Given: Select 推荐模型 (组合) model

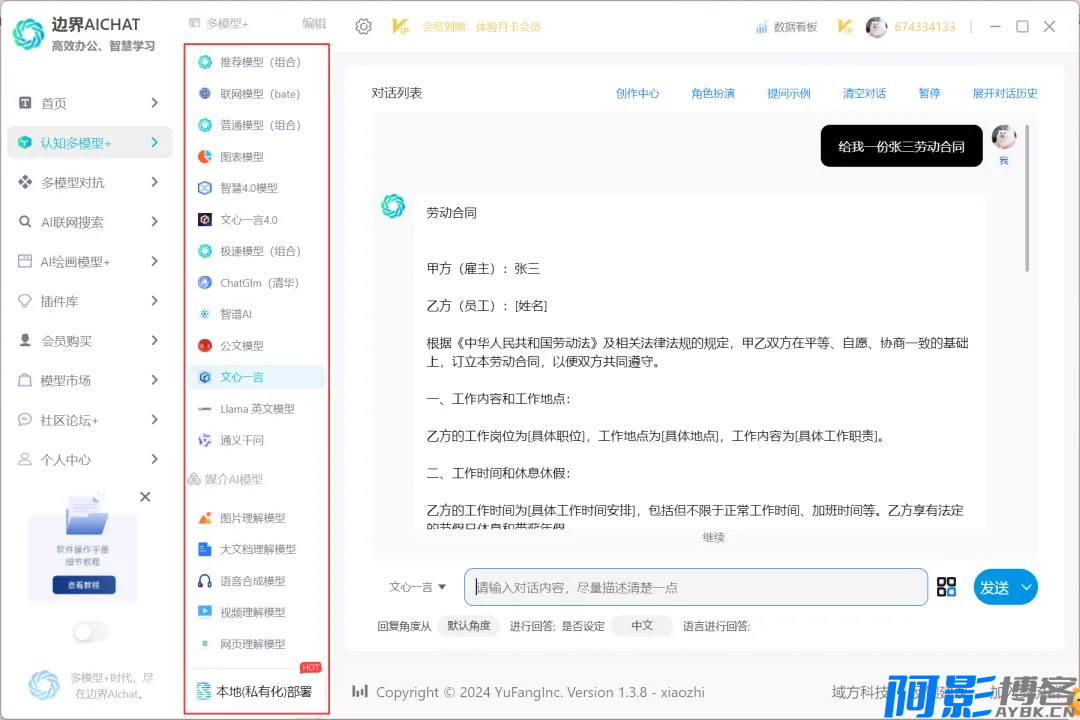Looking at the screenshot, I should (256, 62).
